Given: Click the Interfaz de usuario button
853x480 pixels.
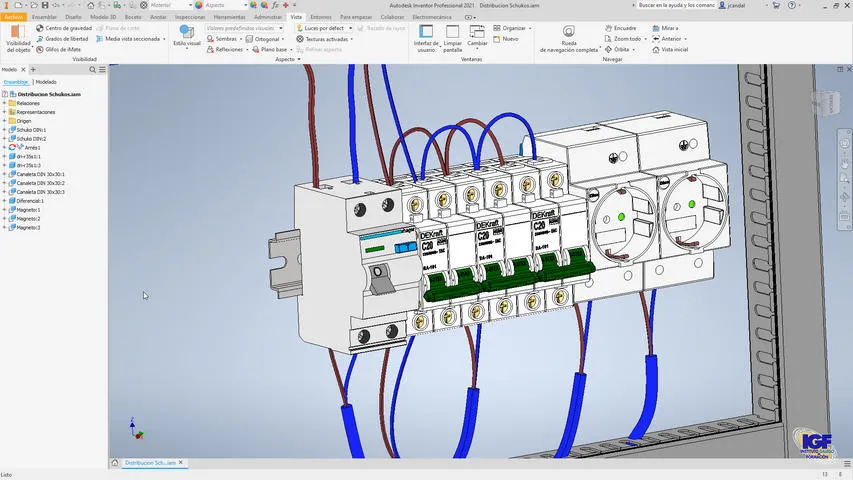Looking at the screenshot, I should [x=426, y=38].
